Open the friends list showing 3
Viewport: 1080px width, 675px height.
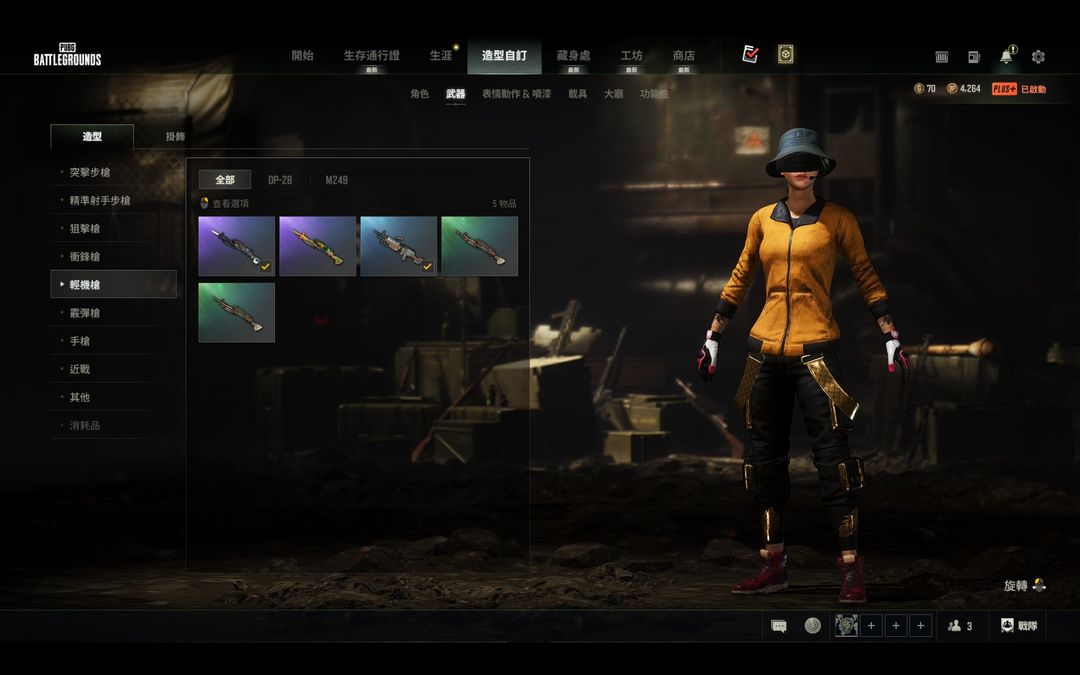click(x=960, y=625)
